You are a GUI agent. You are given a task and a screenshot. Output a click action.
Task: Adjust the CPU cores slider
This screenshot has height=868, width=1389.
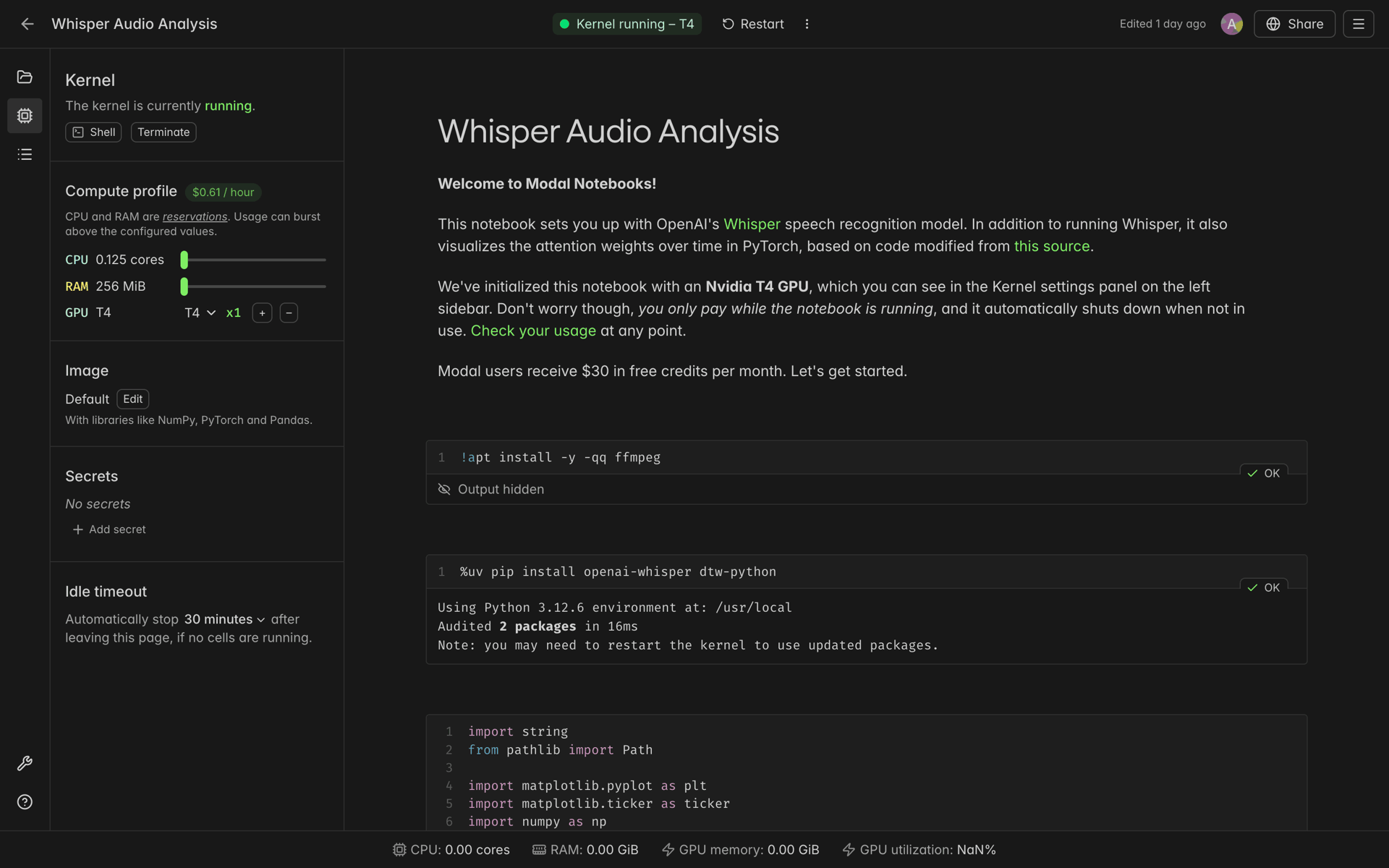point(253,260)
